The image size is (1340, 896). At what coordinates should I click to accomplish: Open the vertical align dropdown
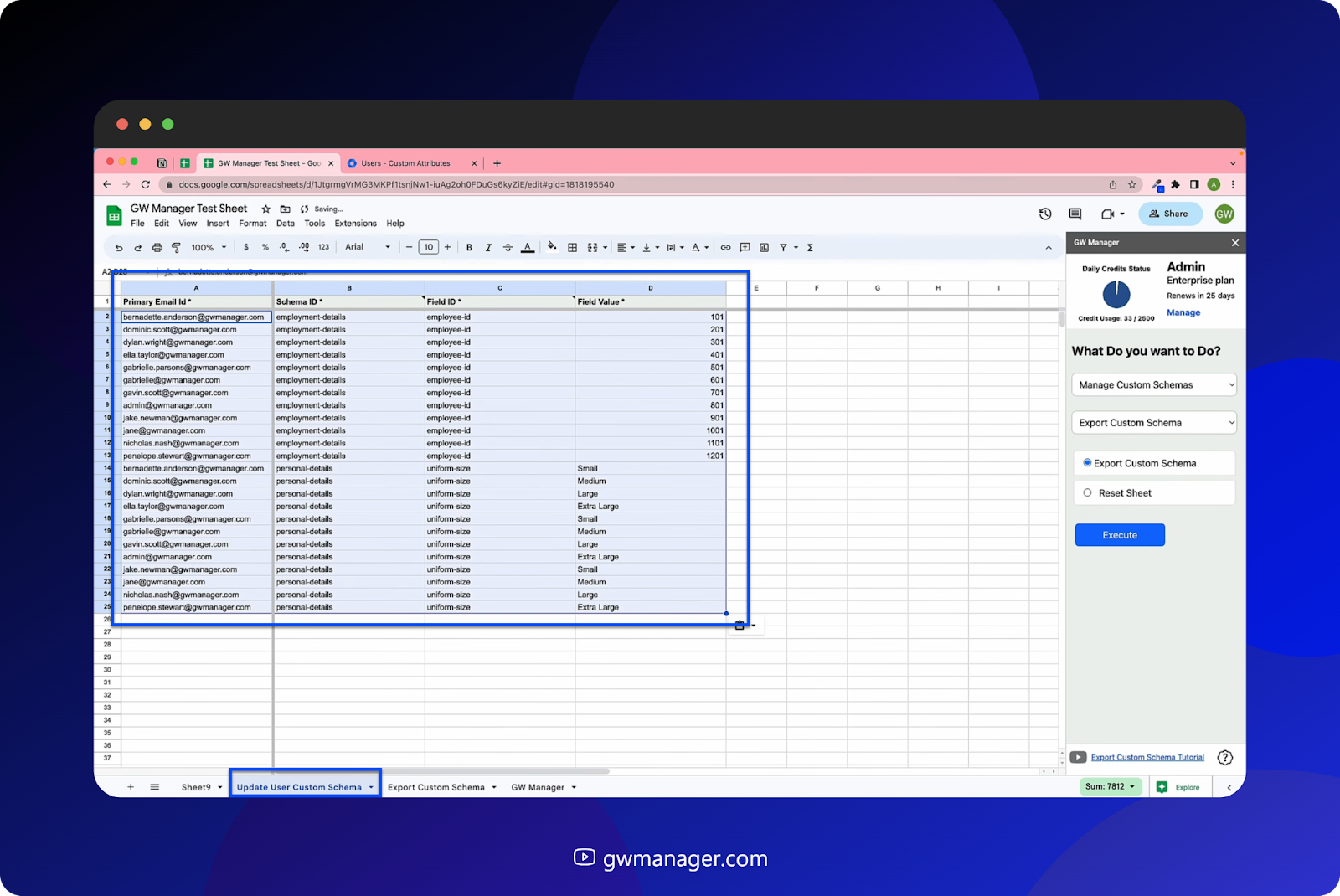pyautogui.click(x=651, y=248)
